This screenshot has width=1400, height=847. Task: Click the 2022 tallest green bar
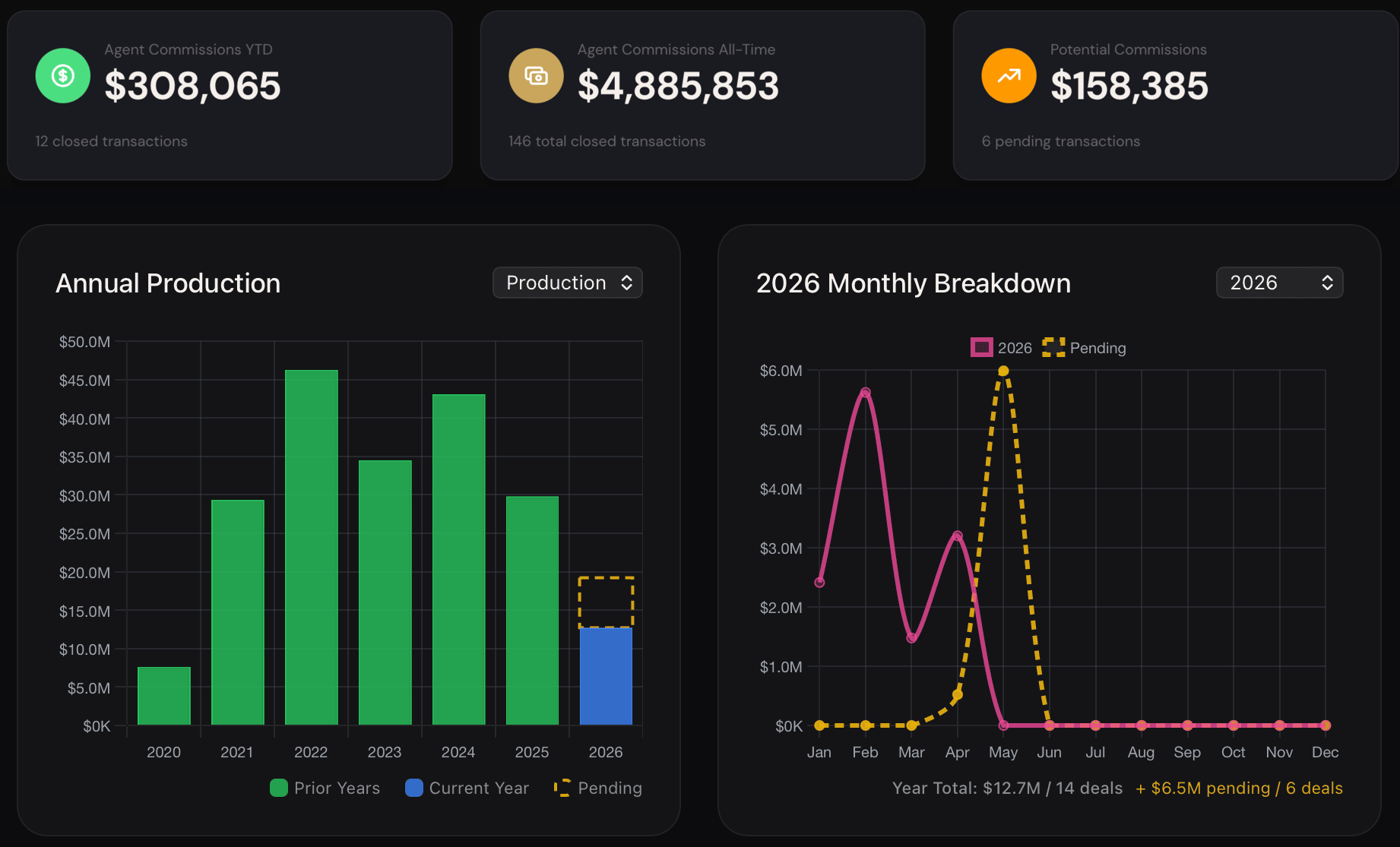(x=312, y=547)
